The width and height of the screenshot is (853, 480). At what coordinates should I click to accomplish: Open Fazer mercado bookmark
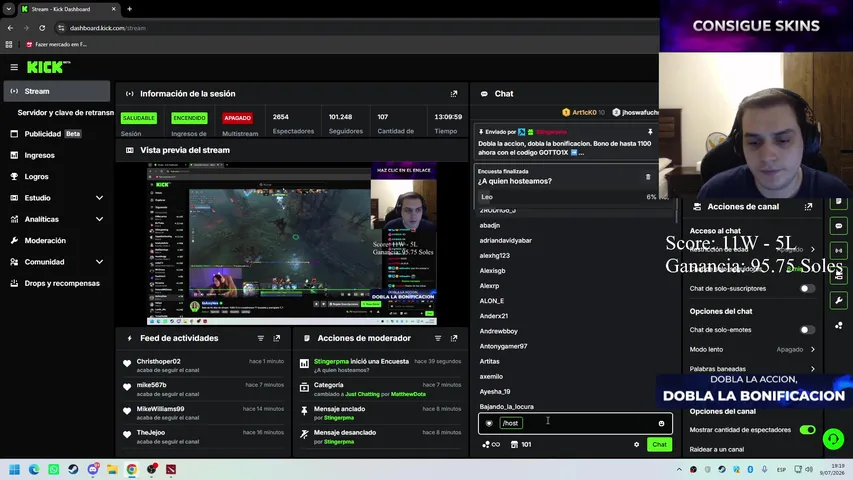[x=57, y=45]
